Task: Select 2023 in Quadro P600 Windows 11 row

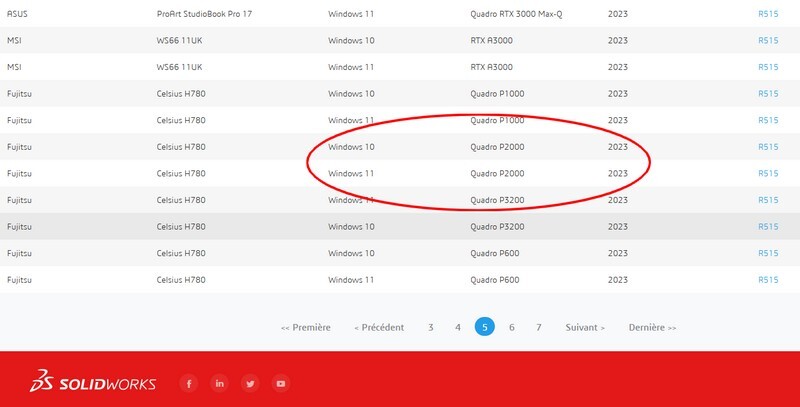Action: [x=617, y=279]
